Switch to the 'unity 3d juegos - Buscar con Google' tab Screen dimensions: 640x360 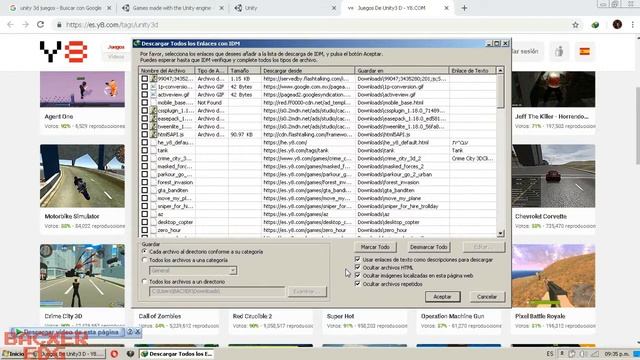[60, 8]
